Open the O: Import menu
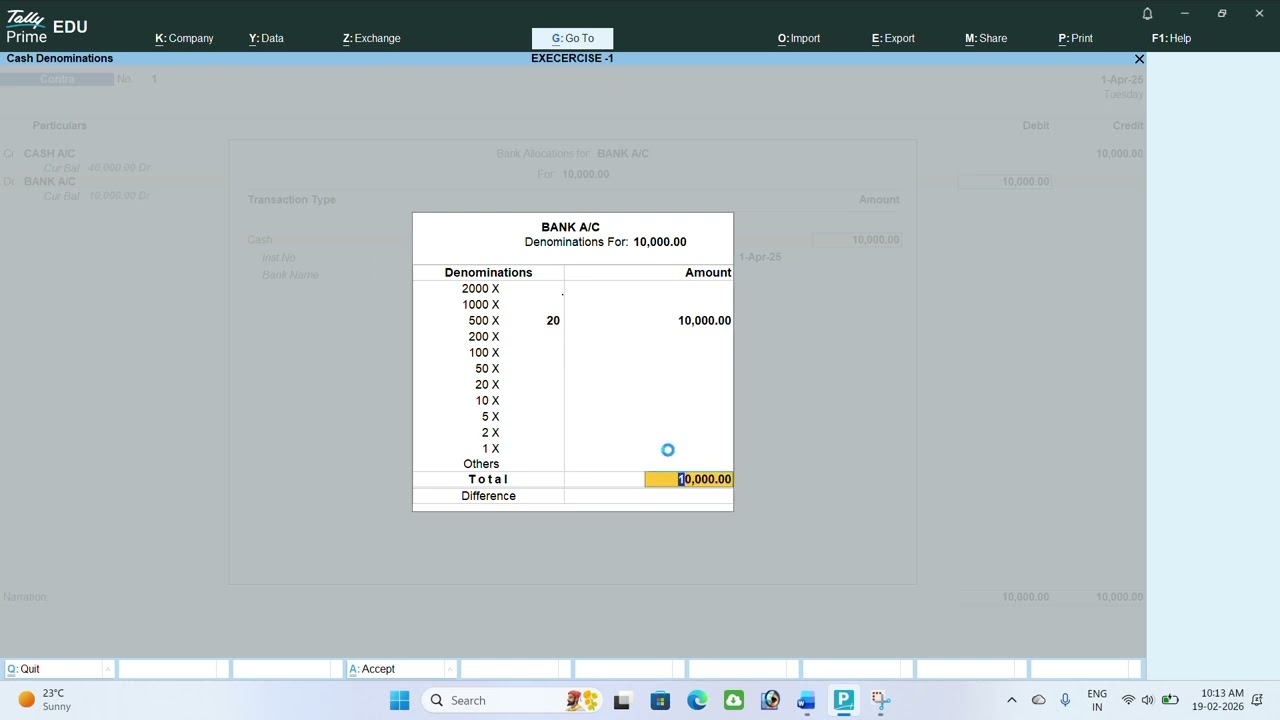The height and width of the screenshot is (720, 1280). click(x=799, y=38)
